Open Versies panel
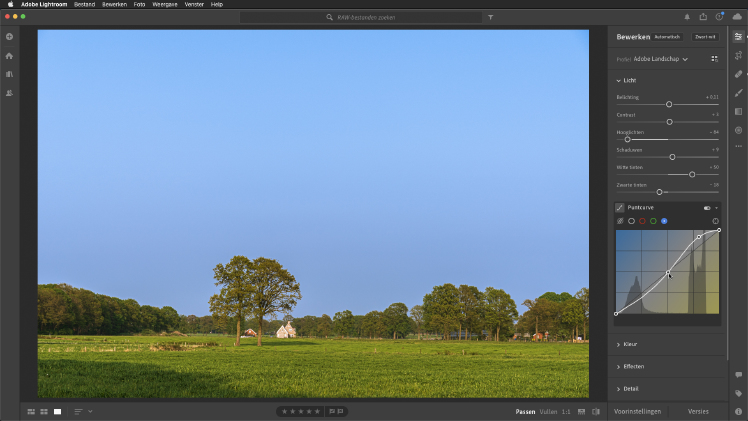Screen dimensions: 748x421 pyautogui.click(x=698, y=411)
